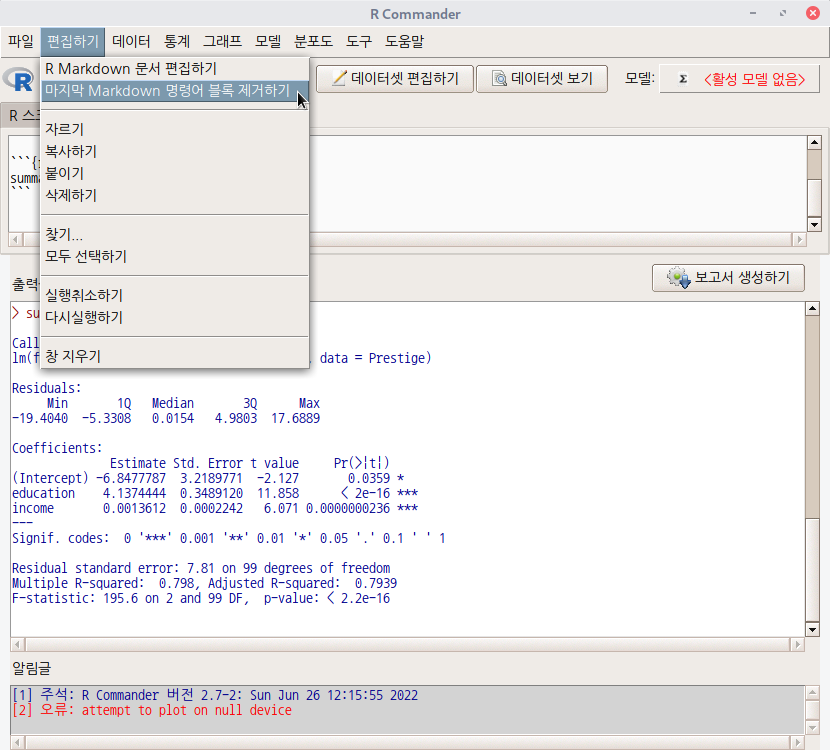Open the 도움말 menu
Viewport: 830px width, 750px height.
pos(404,41)
